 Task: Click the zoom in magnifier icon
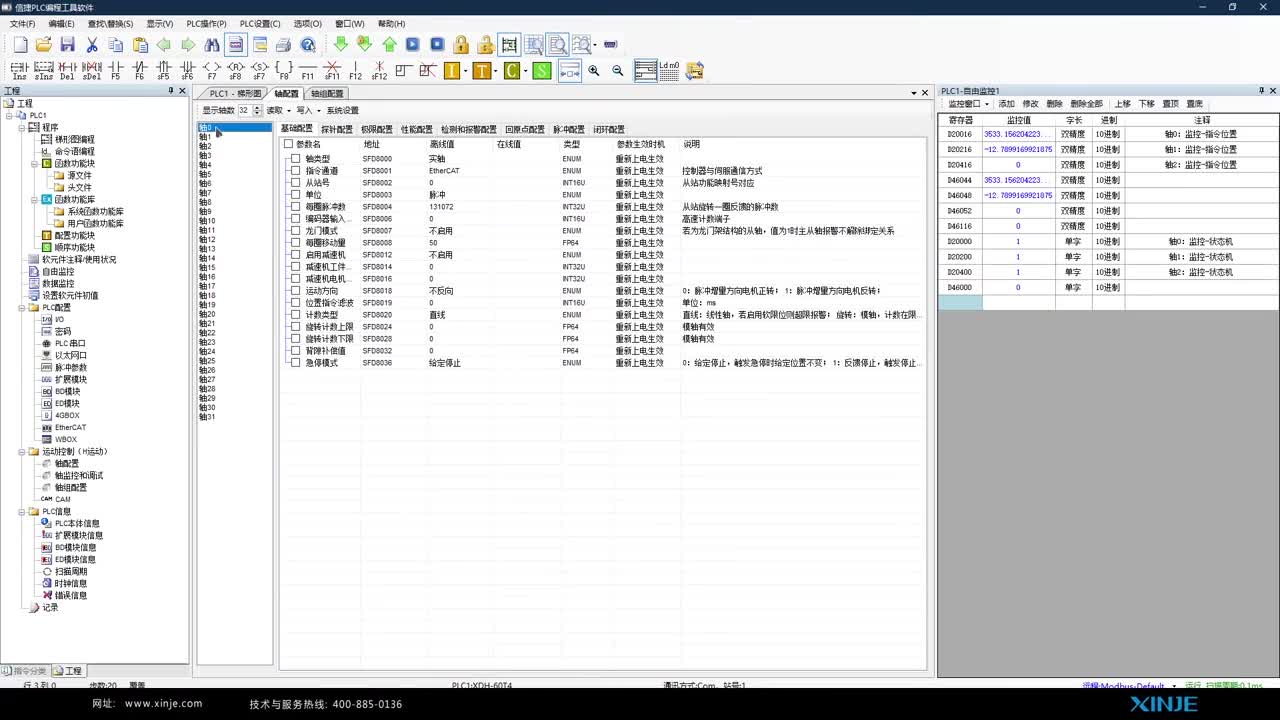click(x=594, y=70)
